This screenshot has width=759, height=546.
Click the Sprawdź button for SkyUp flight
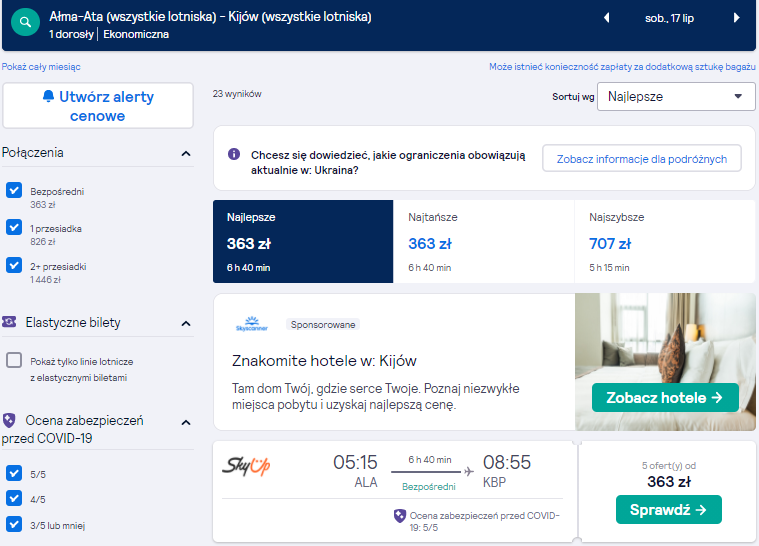point(668,510)
